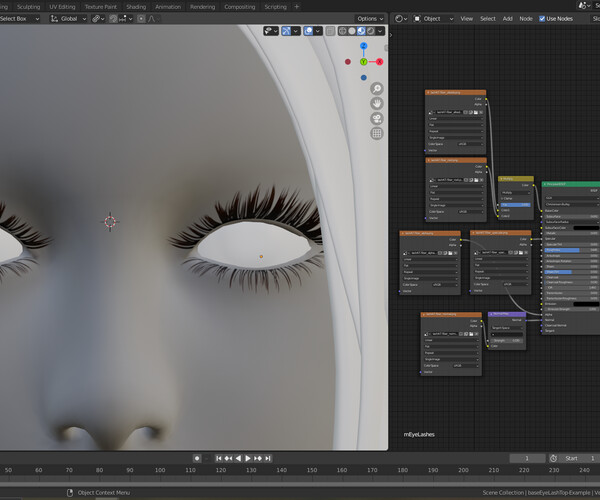Open the Global transform orientation dropdown
This screenshot has height=500, width=600.
point(68,19)
